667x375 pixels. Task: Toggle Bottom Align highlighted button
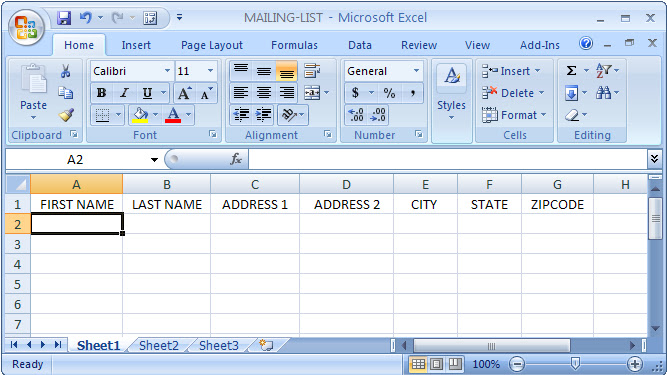click(x=287, y=71)
